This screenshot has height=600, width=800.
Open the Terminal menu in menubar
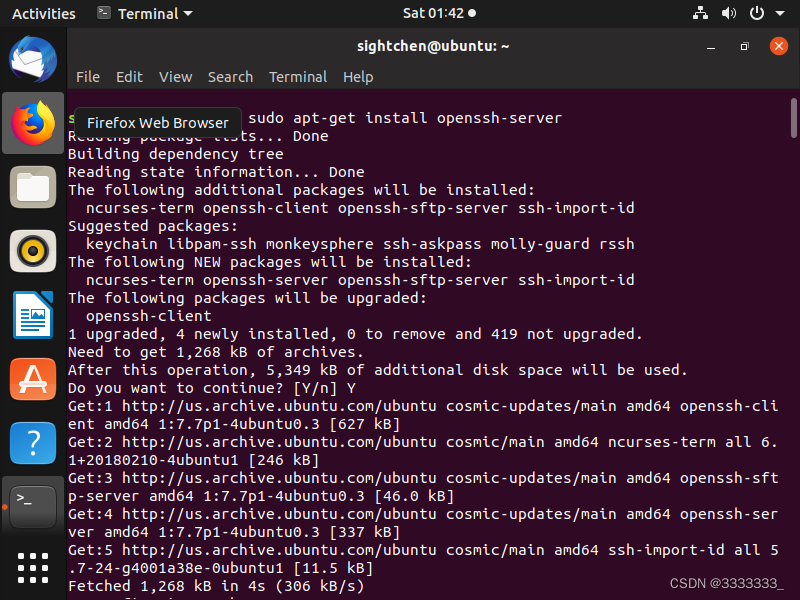298,77
